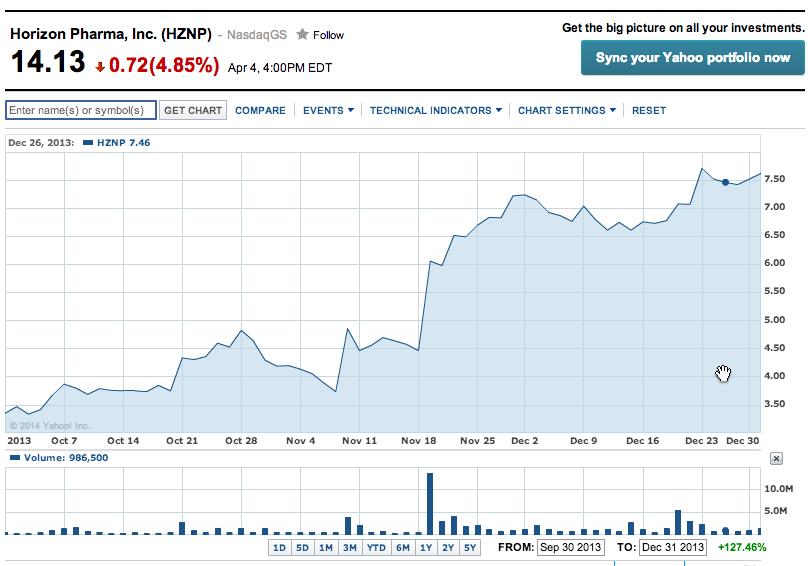
Task: Click the +127.46% performance value
Action: pyautogui.click(x=742, y=547)
